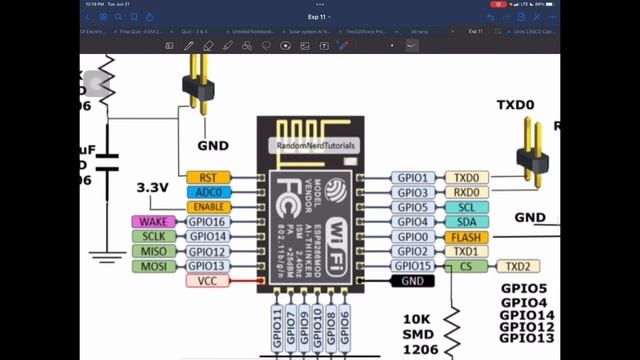
Task: Go back with the back arrow
Action: 88,17
